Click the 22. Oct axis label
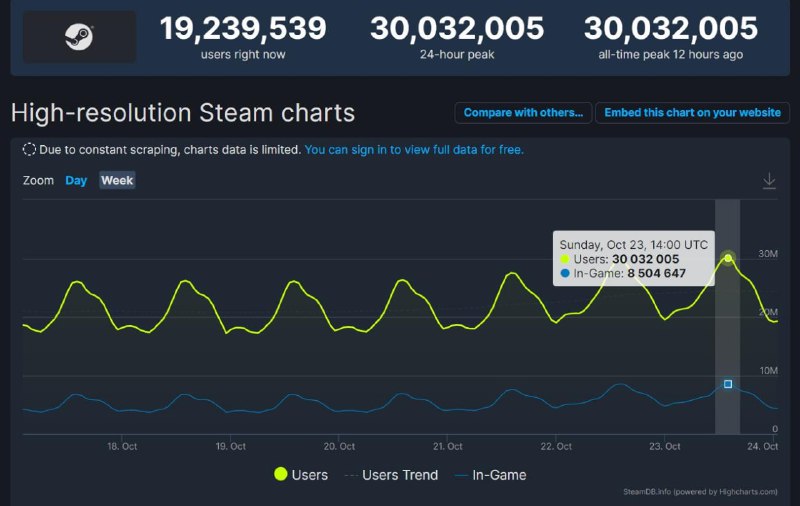 [556, 446]
